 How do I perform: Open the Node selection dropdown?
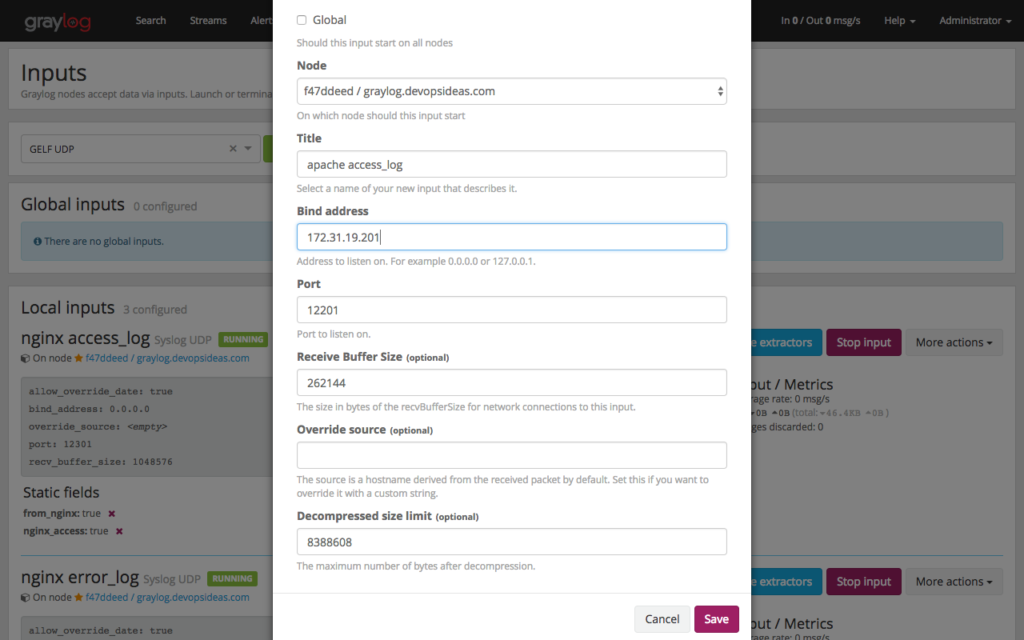512,90
